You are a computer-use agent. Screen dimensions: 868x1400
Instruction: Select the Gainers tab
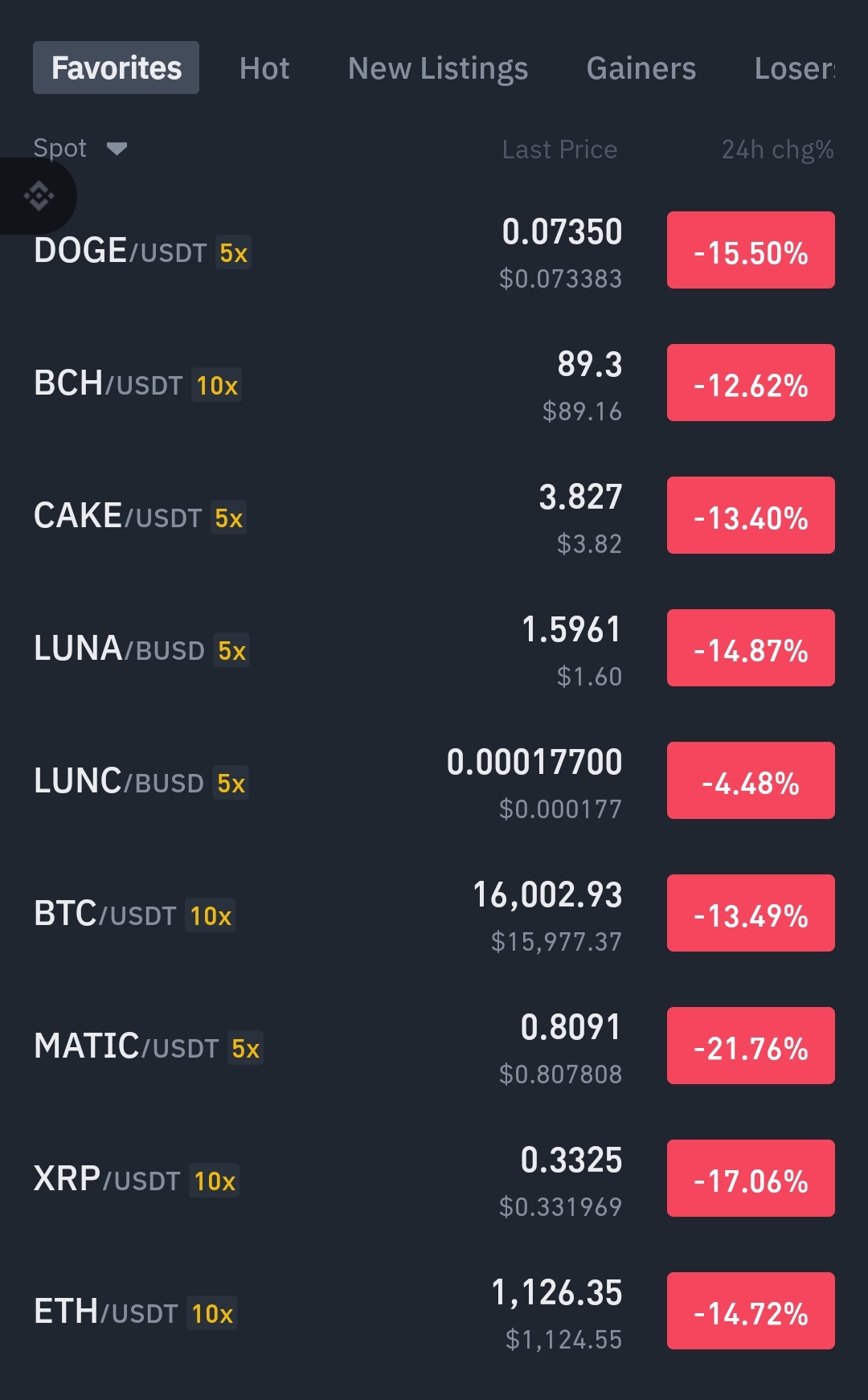click(641, 68)
